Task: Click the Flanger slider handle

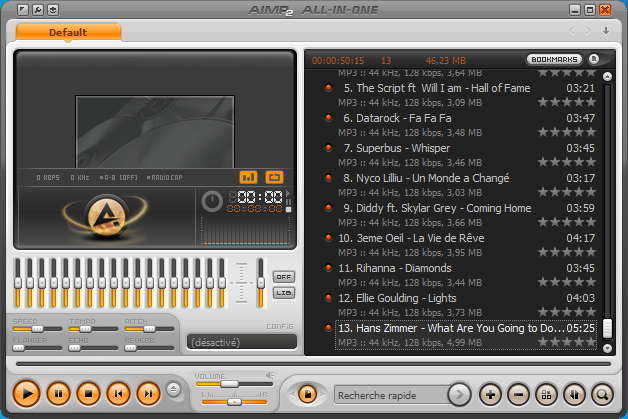Action: tap(18, 348)
